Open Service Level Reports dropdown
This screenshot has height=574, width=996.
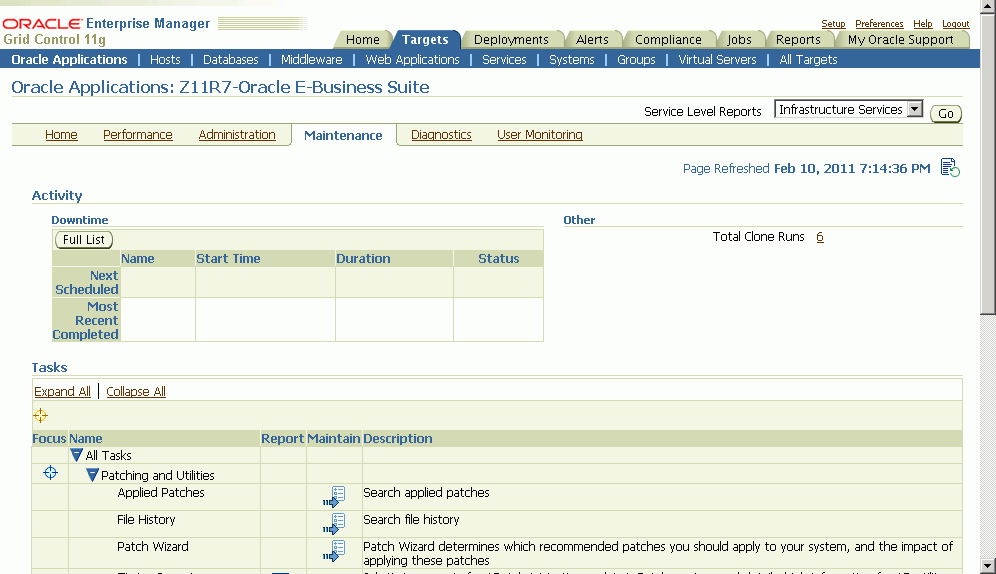[848, 109]
